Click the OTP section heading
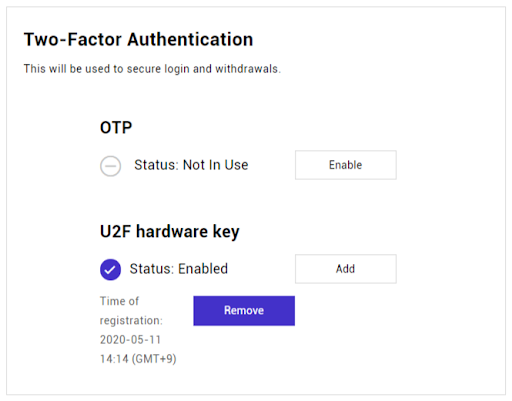The image size is (512, 401). point(116,127)
